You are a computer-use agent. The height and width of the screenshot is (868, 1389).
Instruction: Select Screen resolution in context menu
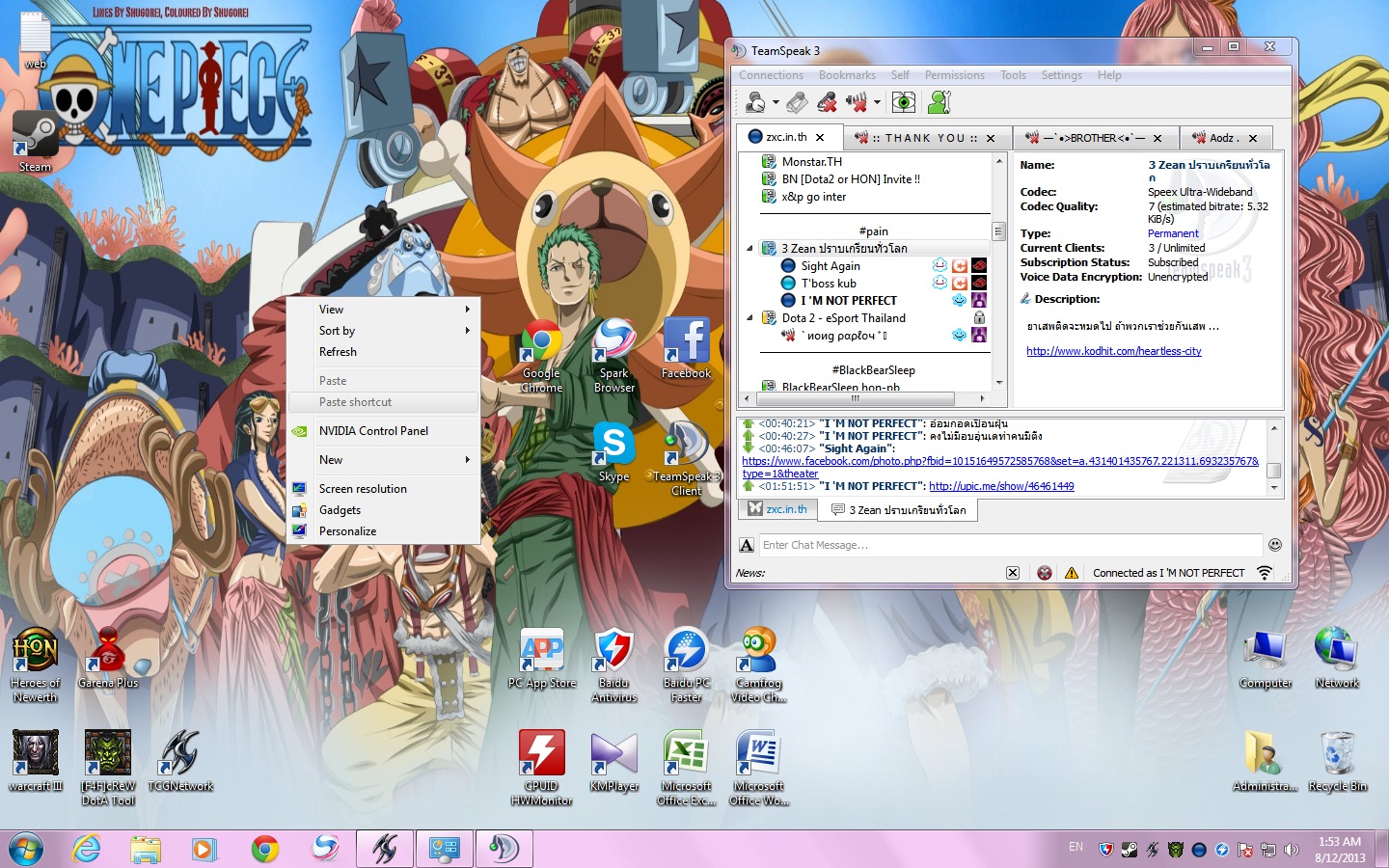[384, 489]
